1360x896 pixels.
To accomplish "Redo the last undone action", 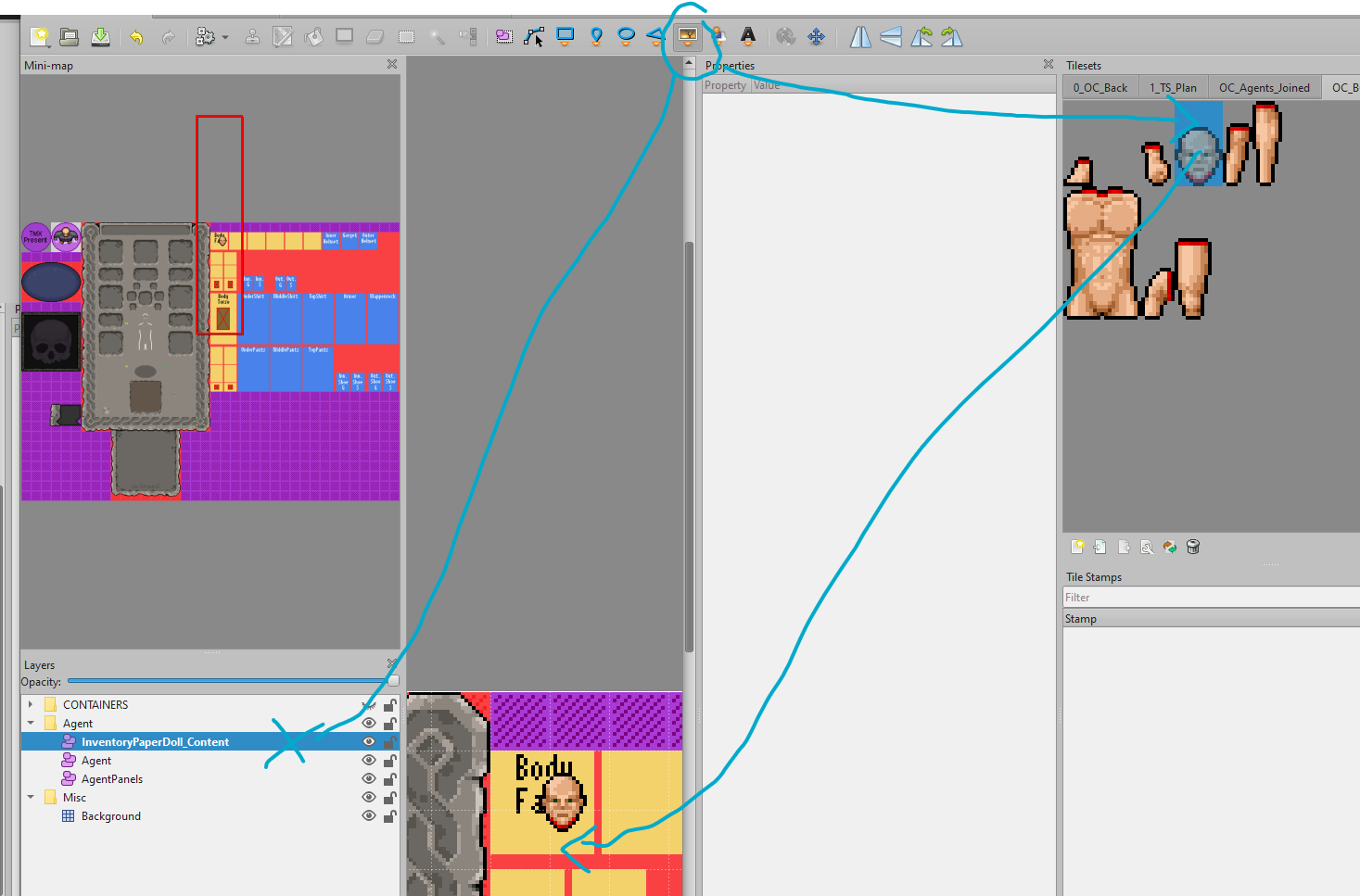I will 168,37.
